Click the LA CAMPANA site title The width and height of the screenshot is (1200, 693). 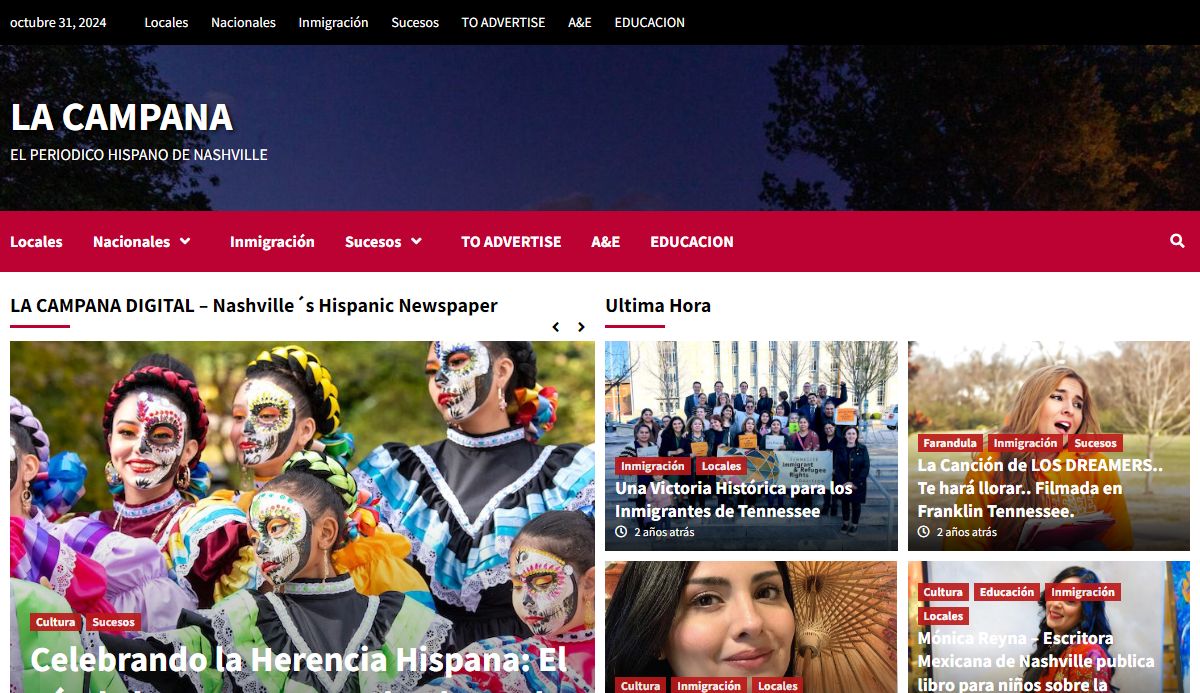(122, 117)
